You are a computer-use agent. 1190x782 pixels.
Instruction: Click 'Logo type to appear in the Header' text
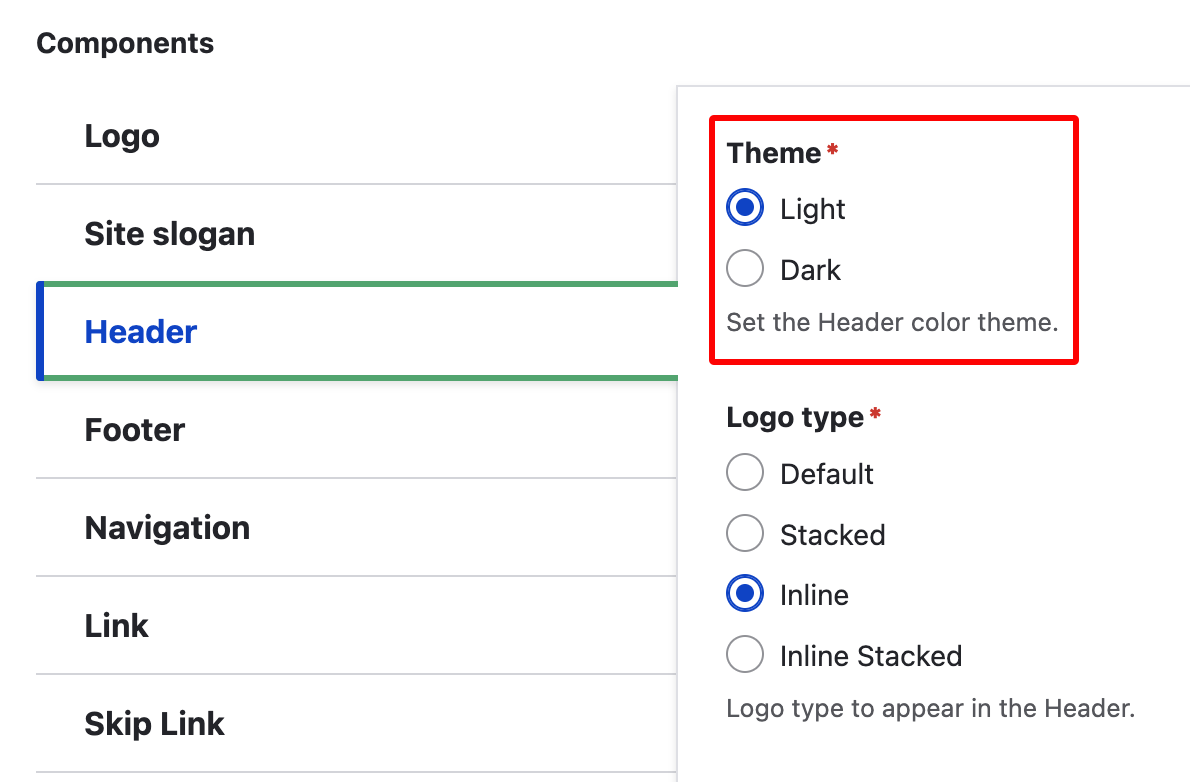pyautogui.click(x=930, y=709)
